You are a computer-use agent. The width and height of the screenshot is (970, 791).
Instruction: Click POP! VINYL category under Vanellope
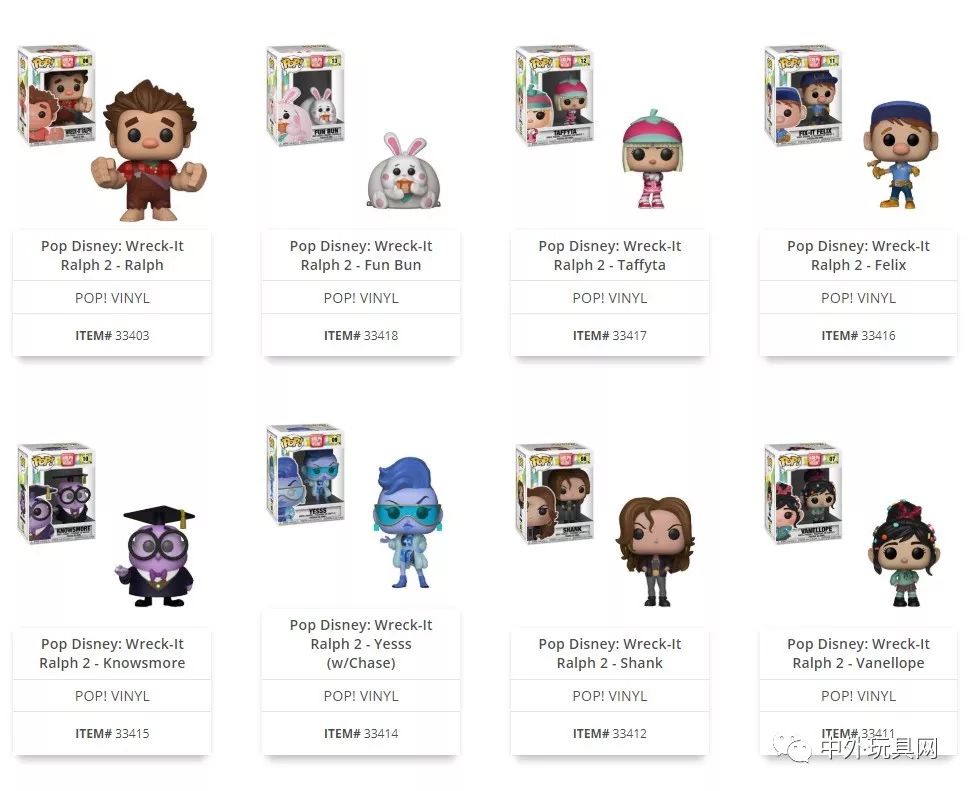858,696
